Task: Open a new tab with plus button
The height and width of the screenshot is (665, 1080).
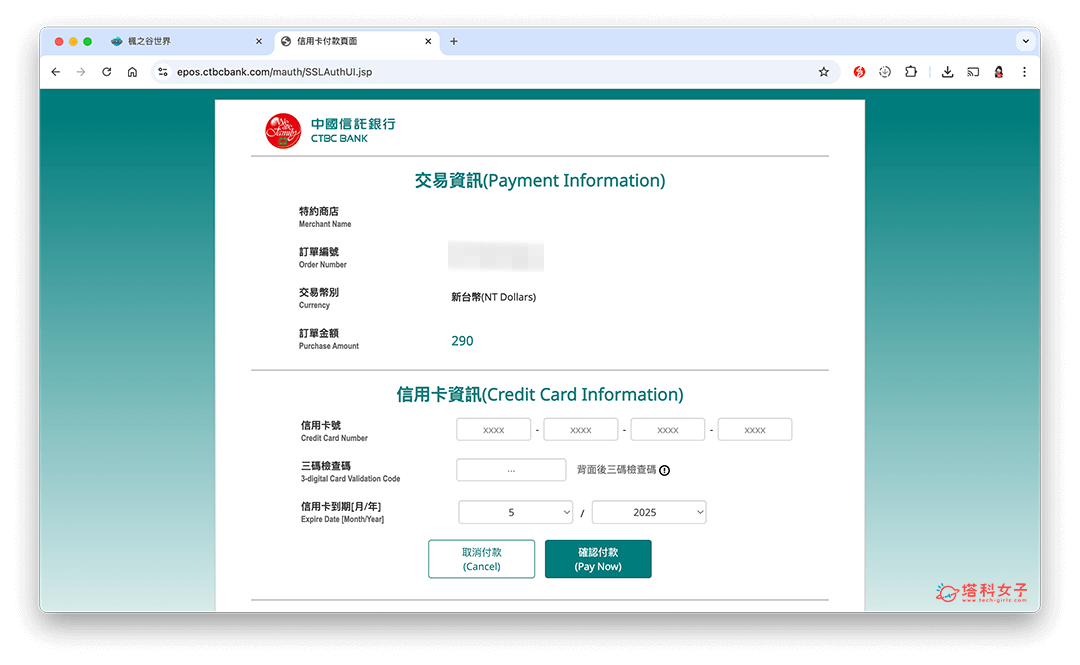Action: [454, 41]
